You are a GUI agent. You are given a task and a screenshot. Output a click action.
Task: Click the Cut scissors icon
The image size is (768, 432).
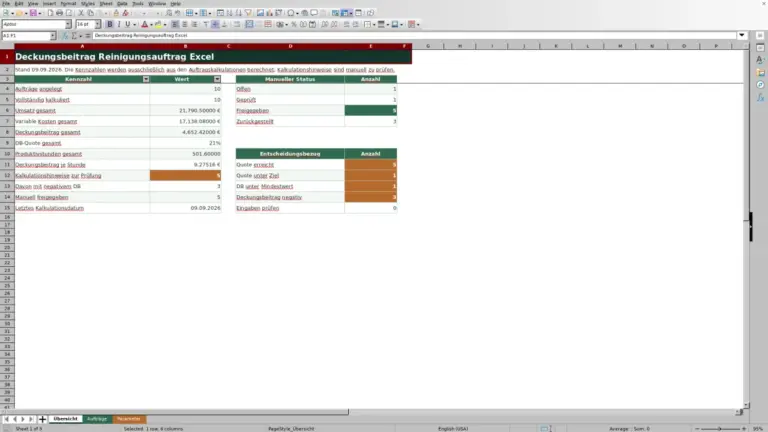tap(81, 13)
